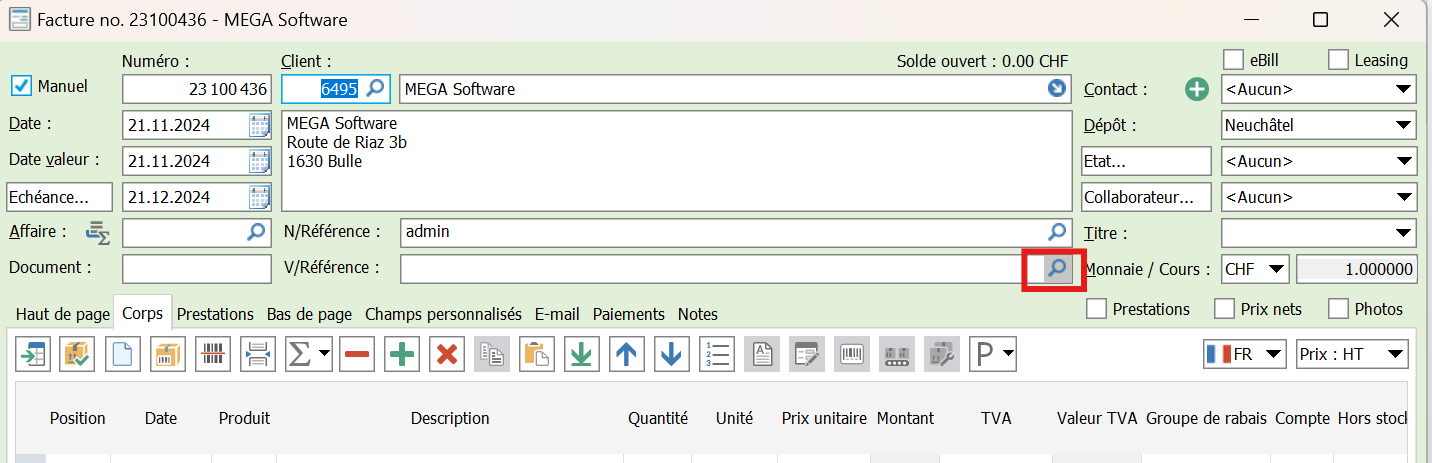Click the paste clipboard toolbar icon
This screenshot has width=1432, height=463.
[537, 354]
